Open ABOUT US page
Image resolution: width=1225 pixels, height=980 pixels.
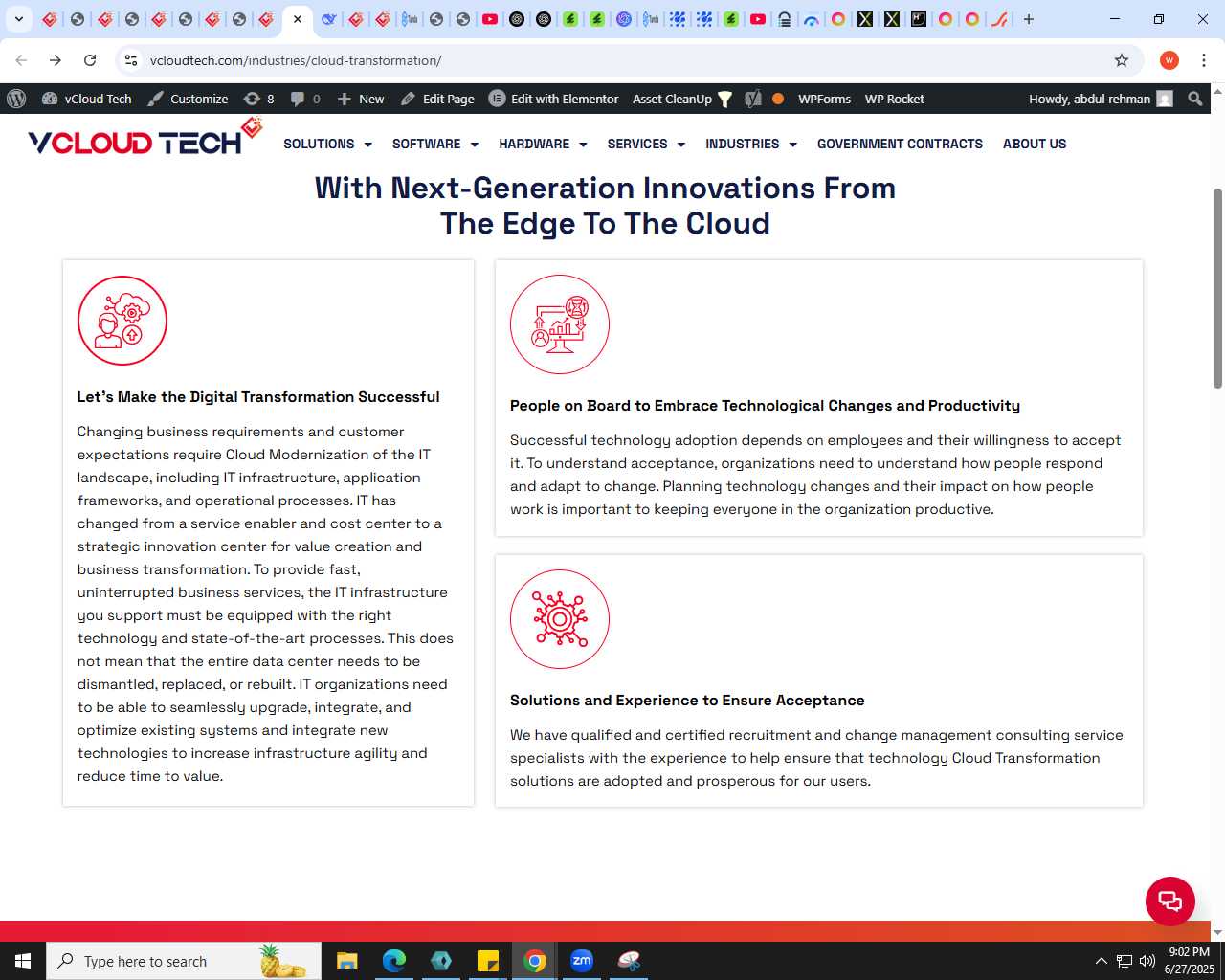point(1035,144)
